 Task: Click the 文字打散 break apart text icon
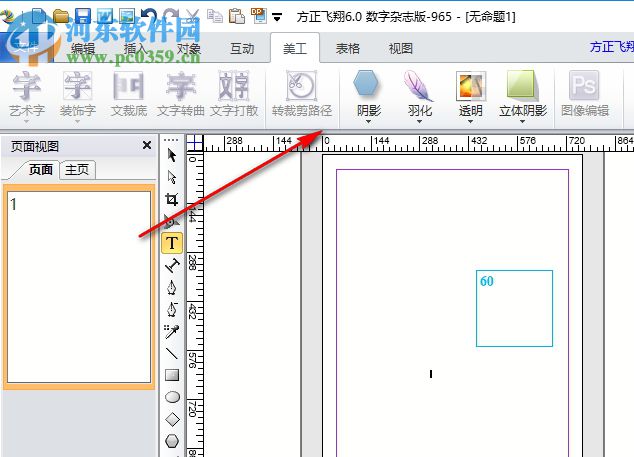pos(233,85)
